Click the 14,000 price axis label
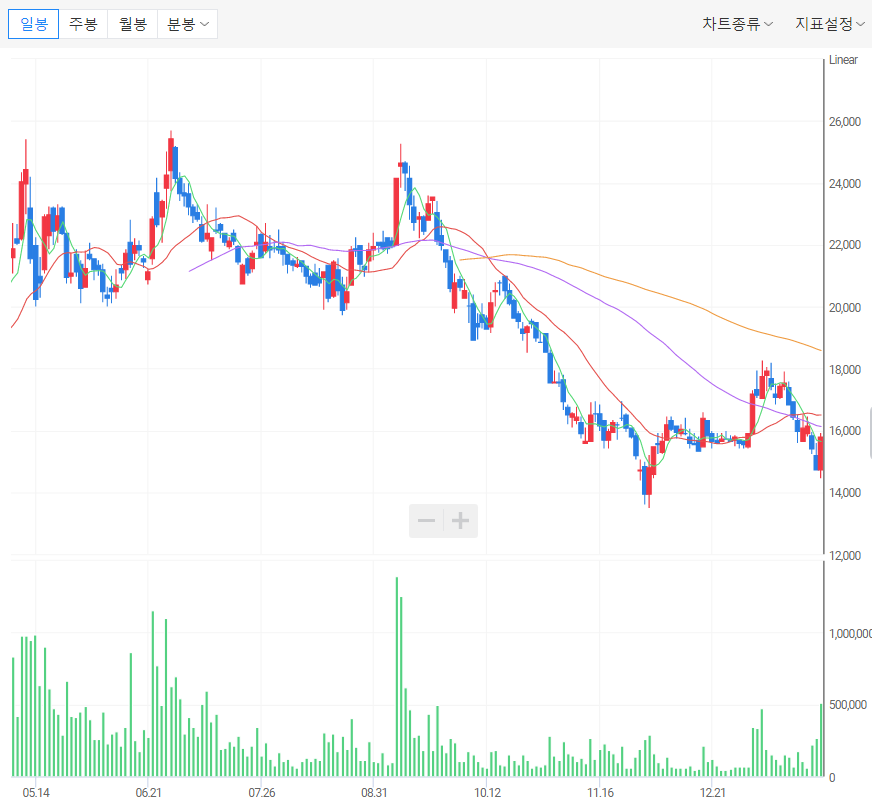The image size is (872, 805). [845, 493]
